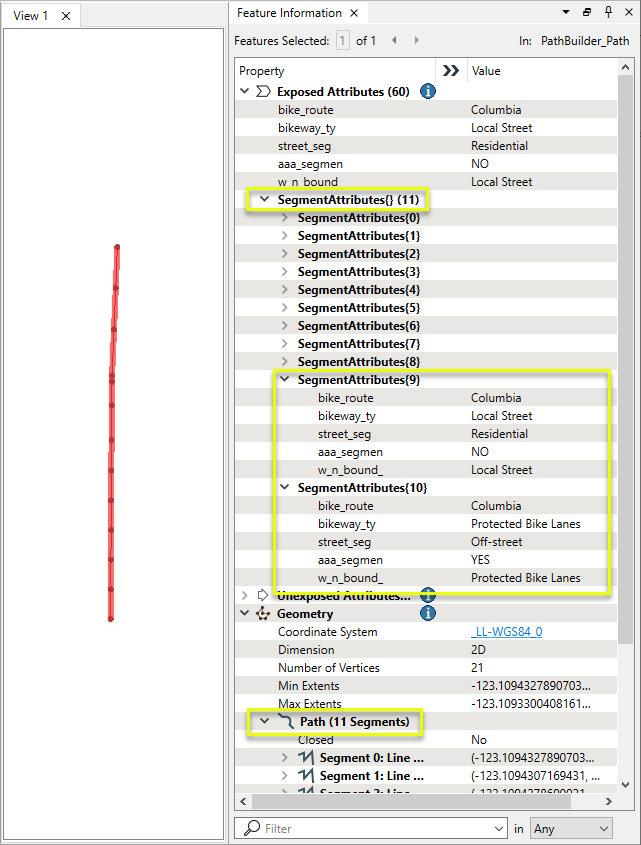641x845 pixels.
Task: Collapse SegmentAttributes{10} entry
Action: pos(284,488)
